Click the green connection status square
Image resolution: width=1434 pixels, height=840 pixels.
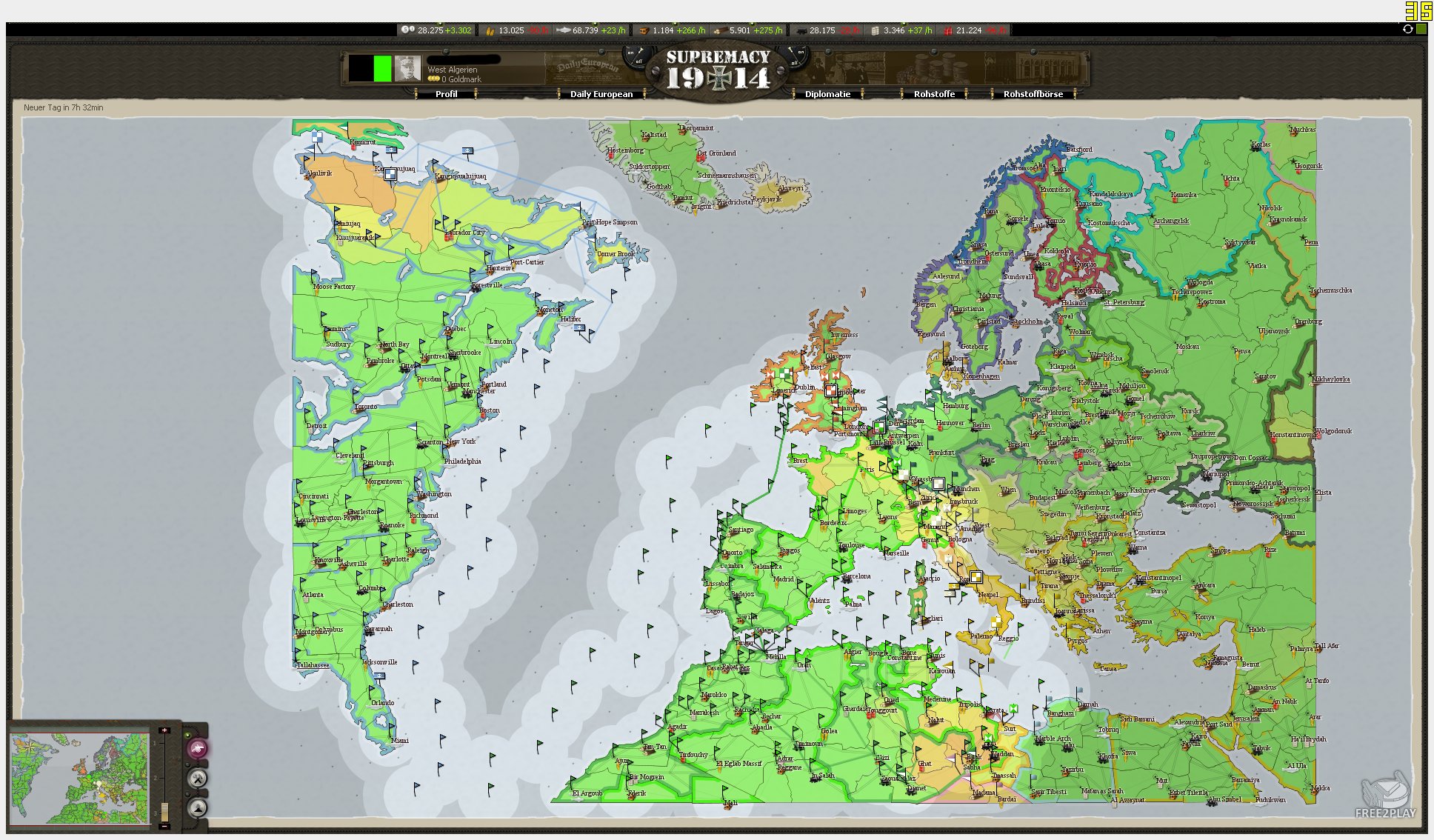click(1421, 29)
